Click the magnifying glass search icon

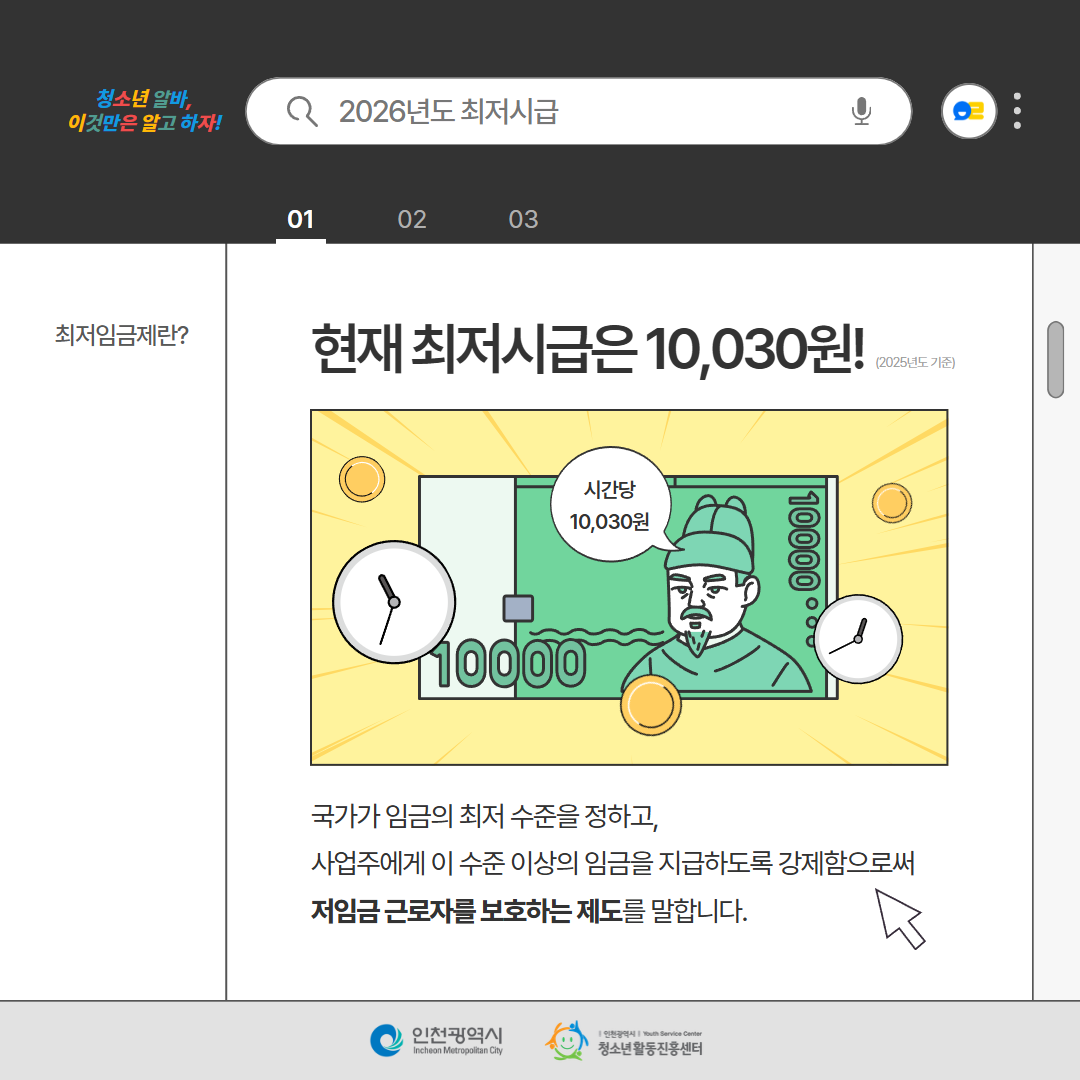(x=301, y=111)
